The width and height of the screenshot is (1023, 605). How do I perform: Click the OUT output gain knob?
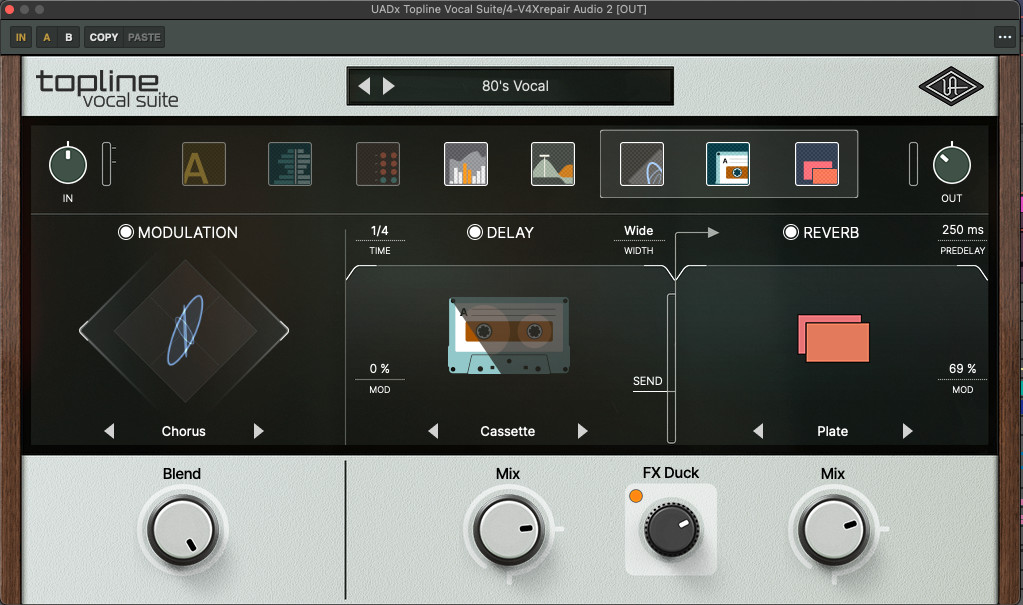(x=952, y=164)
